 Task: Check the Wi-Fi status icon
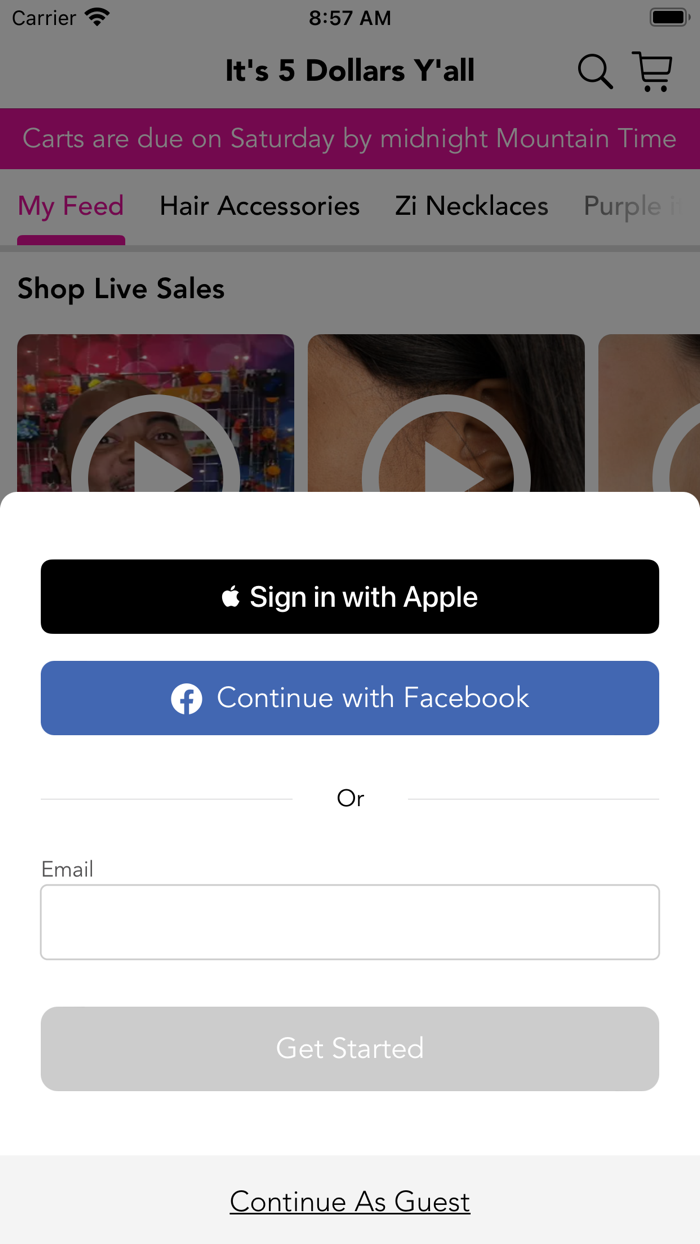[x=97, y=18]
